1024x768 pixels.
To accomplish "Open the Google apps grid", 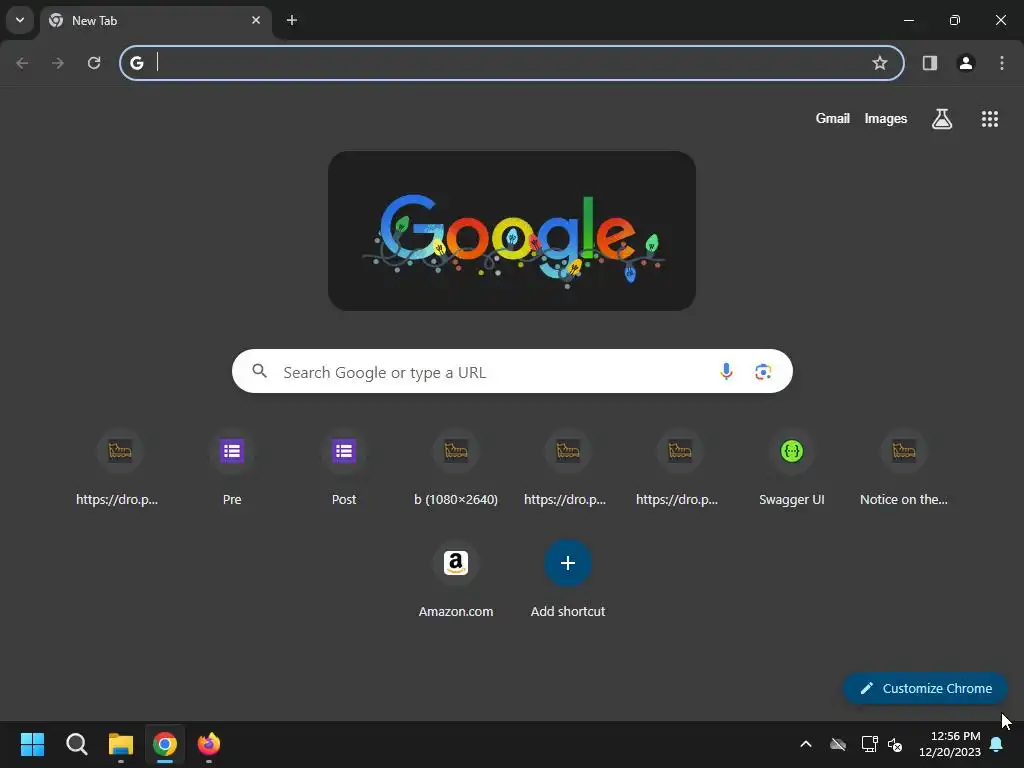I will click(x=990, y=119).
